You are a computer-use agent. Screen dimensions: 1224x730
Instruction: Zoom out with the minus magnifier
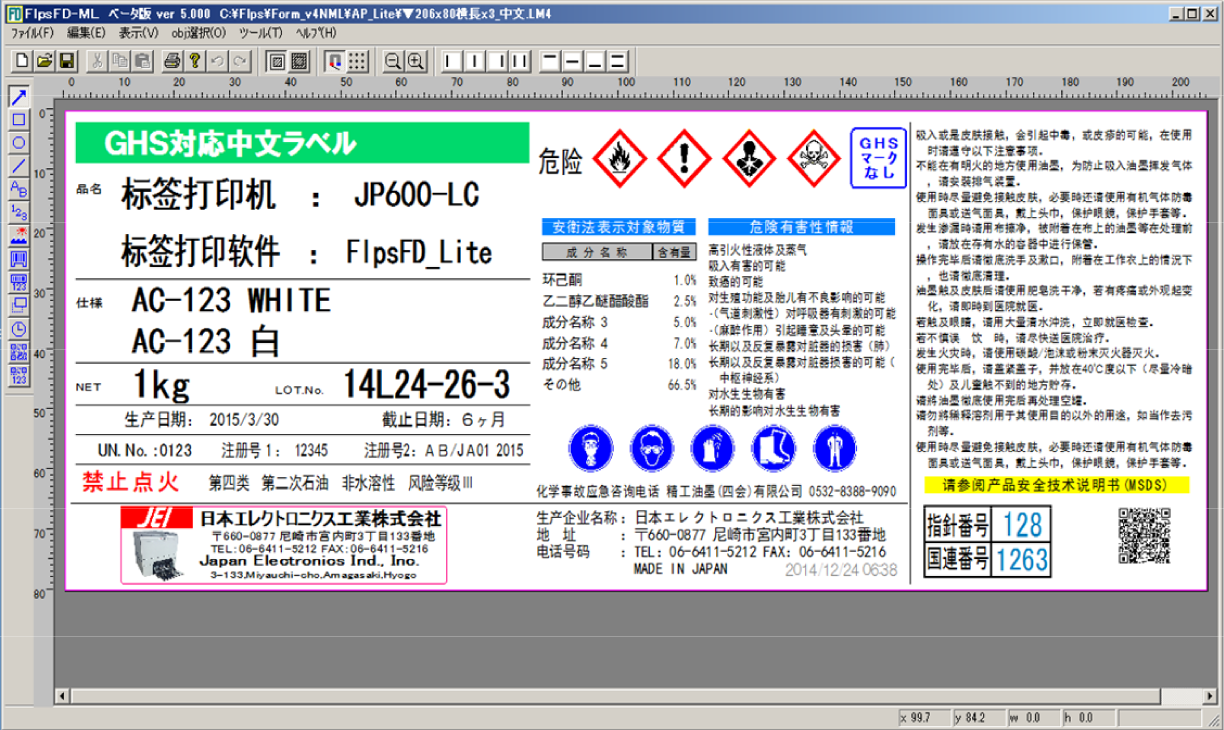coord(392,60)
